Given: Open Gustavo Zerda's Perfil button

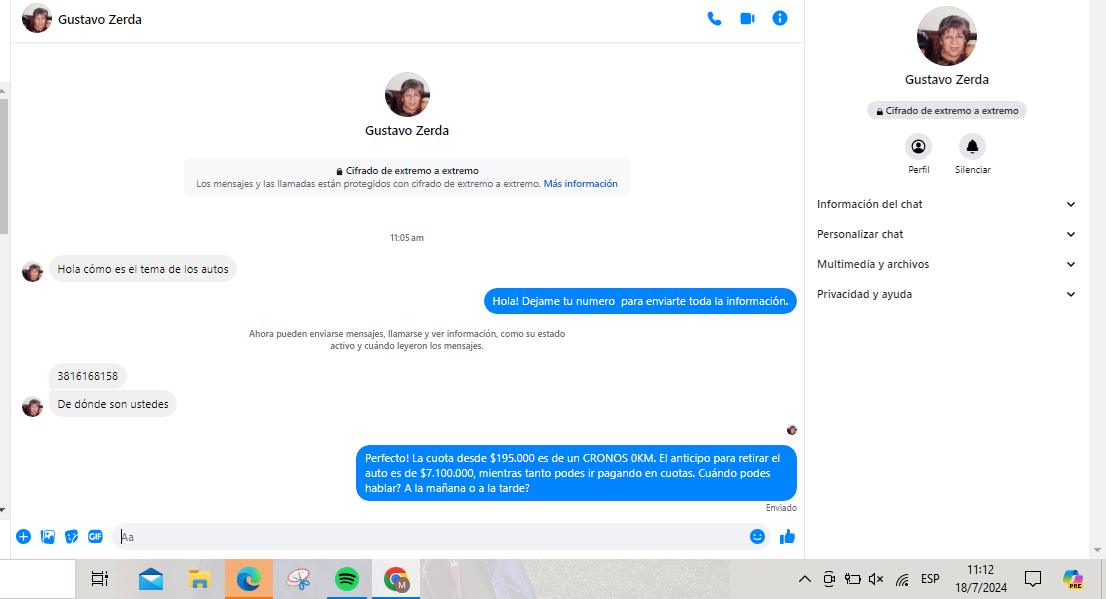Looking at the screenshot, I should (x=918, y=147).
